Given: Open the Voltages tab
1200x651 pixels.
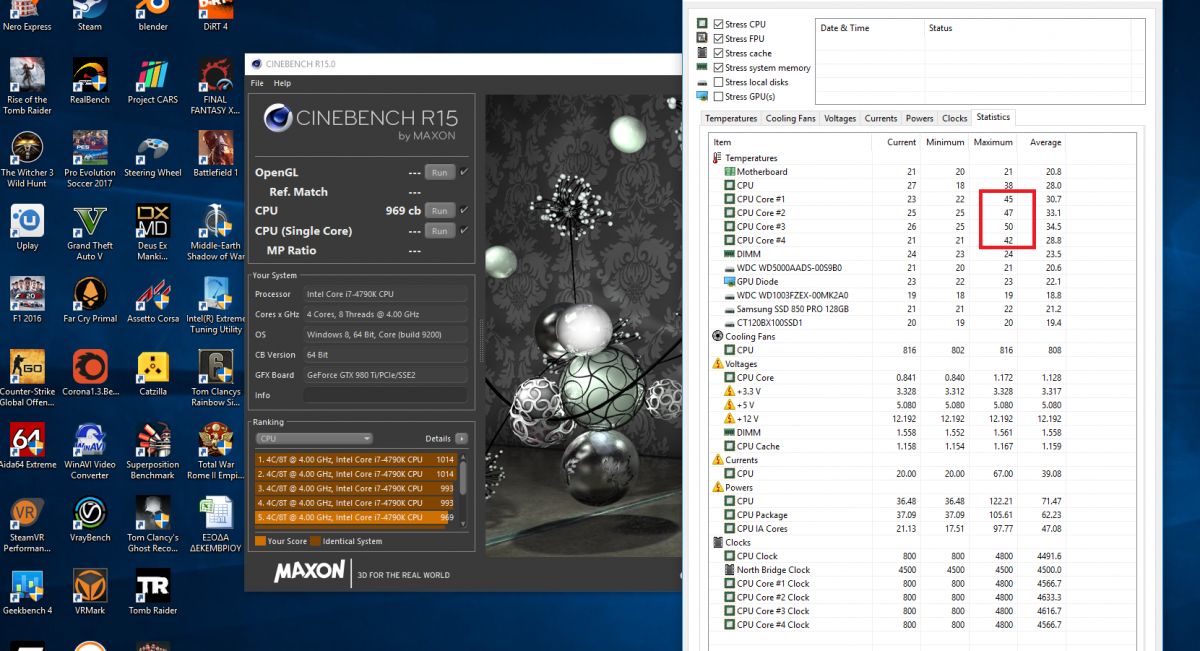Looking at the screenshot, I should pyautogui.click(x=840, y=118).
